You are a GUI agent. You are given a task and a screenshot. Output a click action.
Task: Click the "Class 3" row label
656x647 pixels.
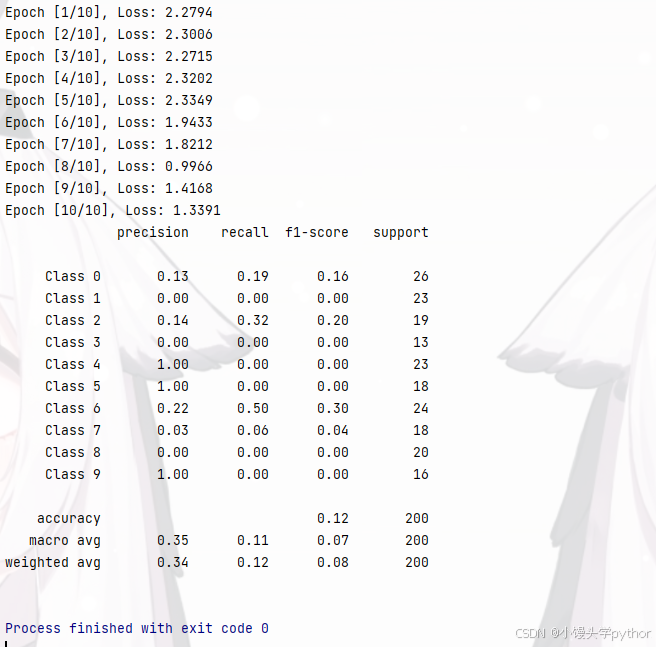pyautogui.click(x=73, y=342)
